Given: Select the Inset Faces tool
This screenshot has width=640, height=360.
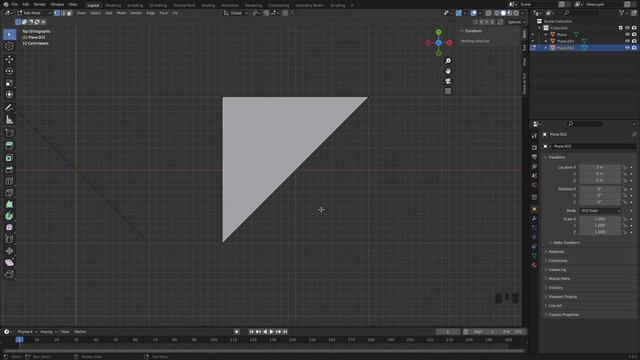Looking at the screenshot, I should coord(9,158).
